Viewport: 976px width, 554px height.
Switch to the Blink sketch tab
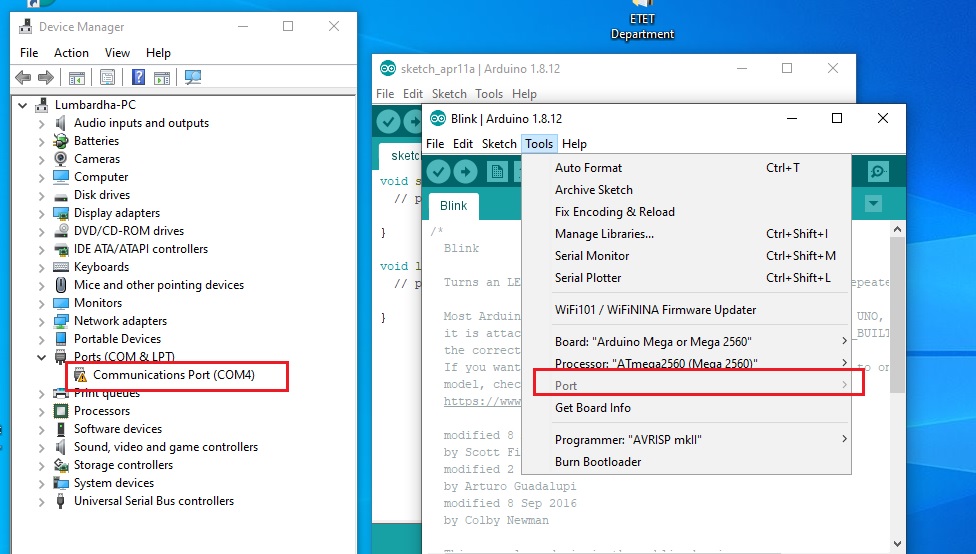453,206
